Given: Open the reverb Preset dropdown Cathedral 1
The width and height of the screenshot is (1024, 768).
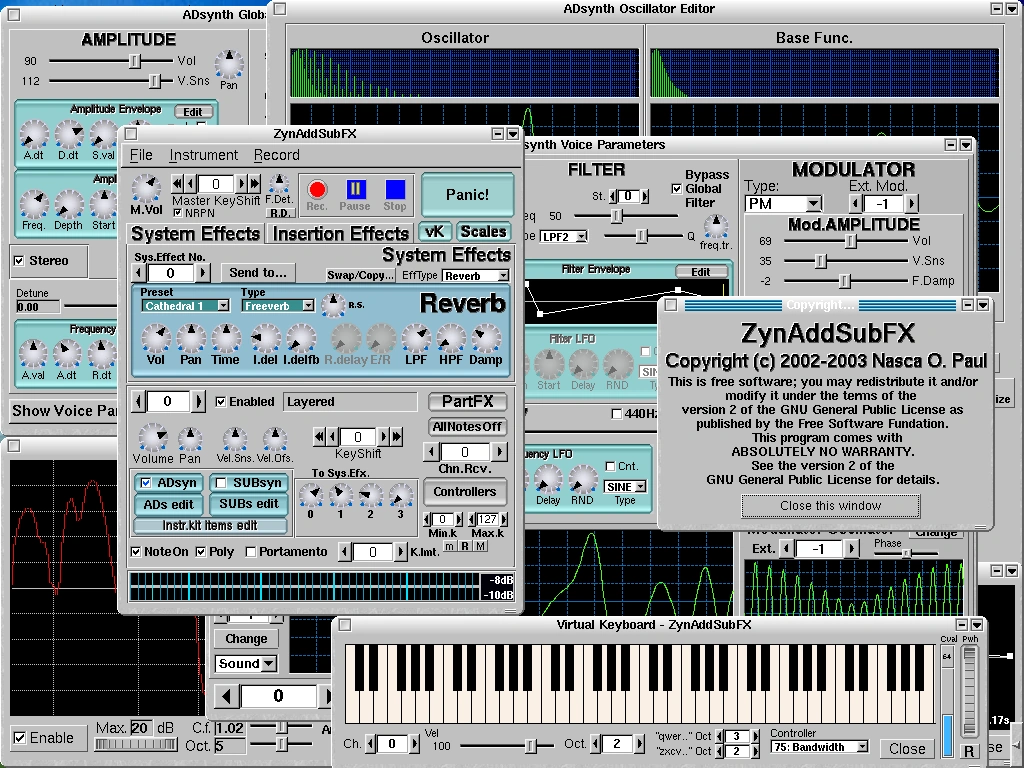Looking at the screenshot, I should pos(186,306).
